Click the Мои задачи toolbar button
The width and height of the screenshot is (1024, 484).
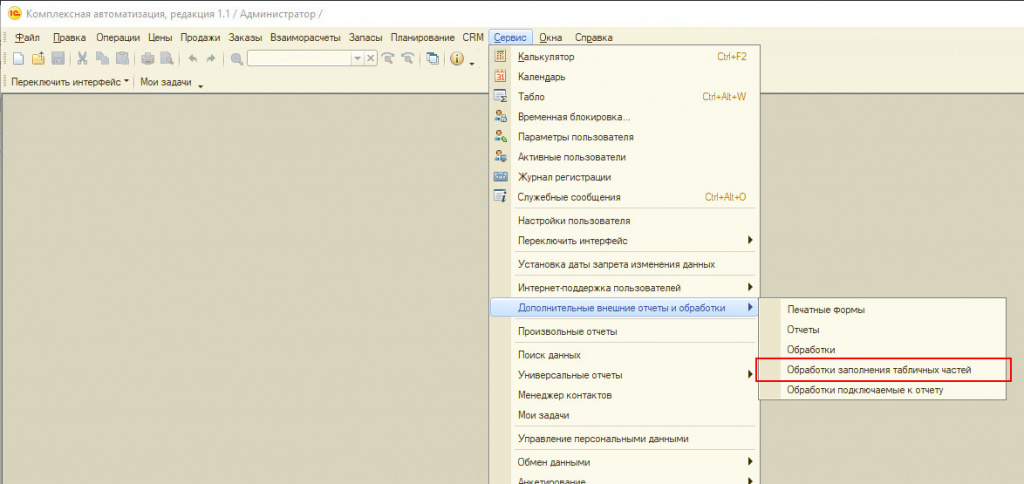tap(165, 82)
